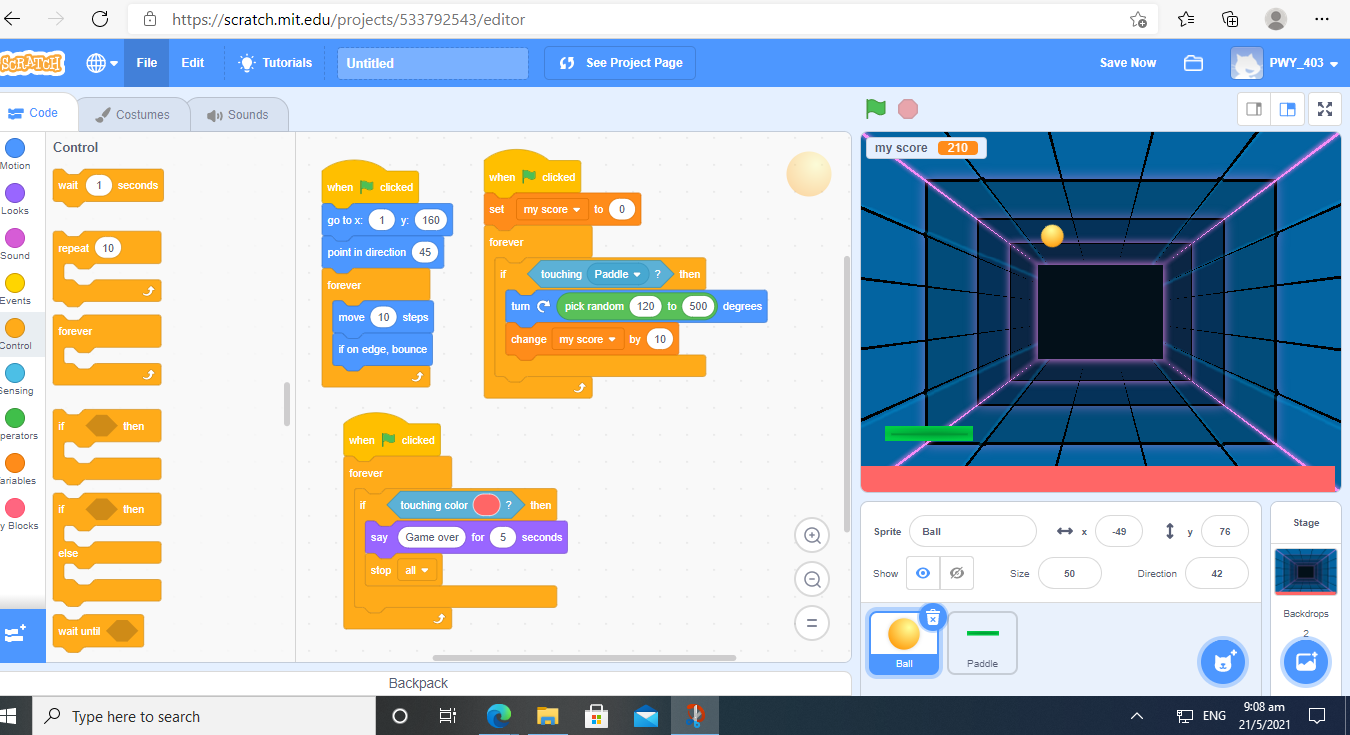1350x735 pixels.
Task: Open the stop all dropdown in block
Action: click(x=424, y=570)
